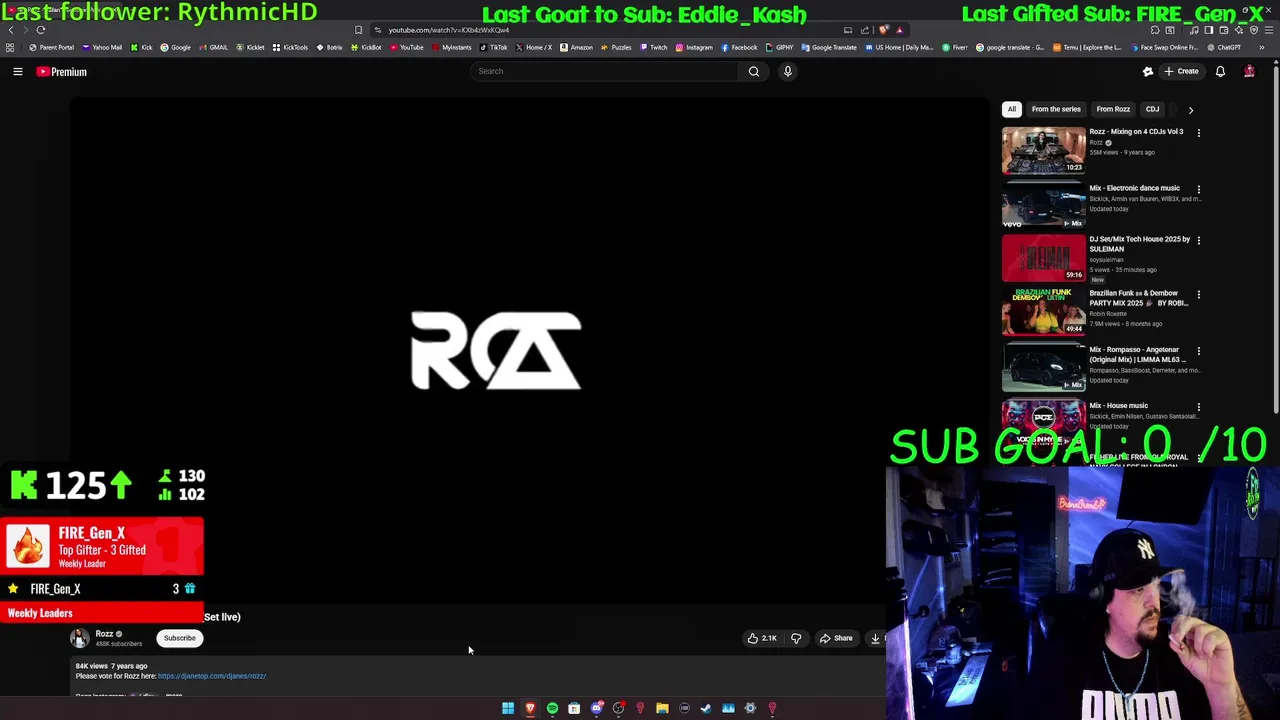Select the From Rozz chip
1280x720 pixels.
point(1113,109)
